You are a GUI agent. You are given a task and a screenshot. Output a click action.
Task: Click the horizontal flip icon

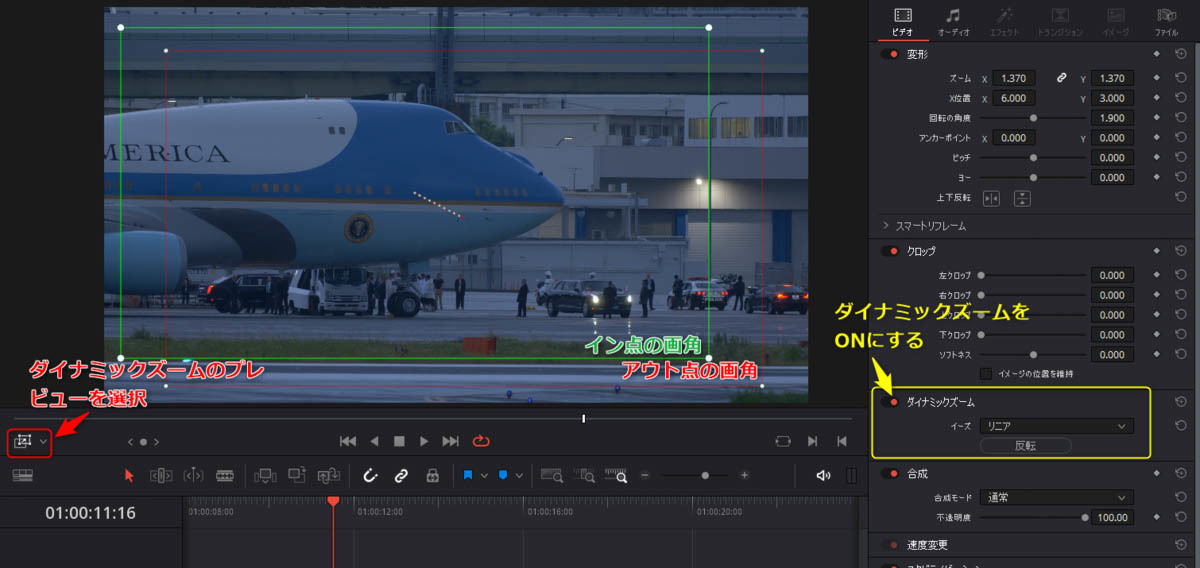point(991,198)
